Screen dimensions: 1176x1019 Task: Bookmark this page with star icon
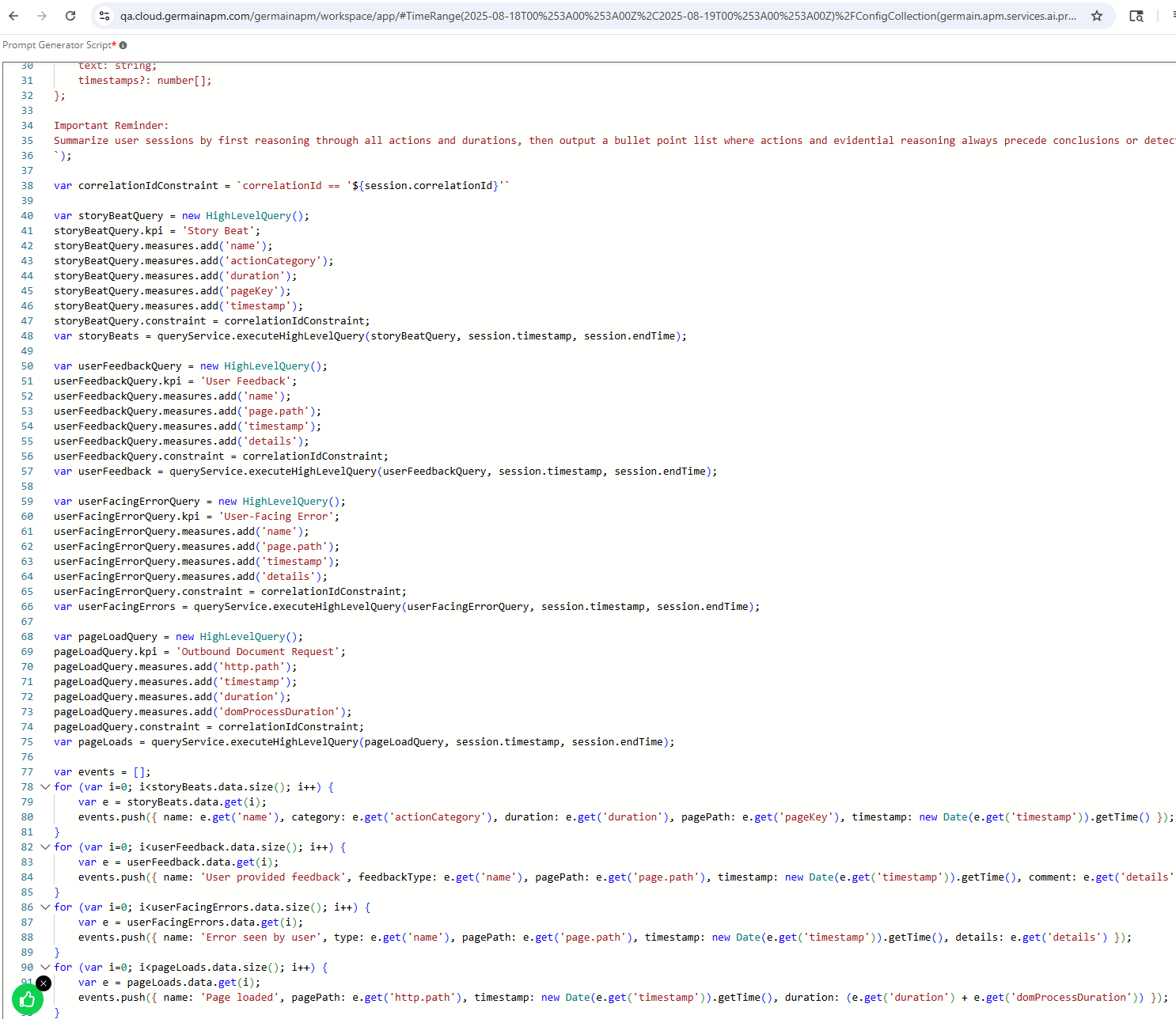tap(1097, 16)
